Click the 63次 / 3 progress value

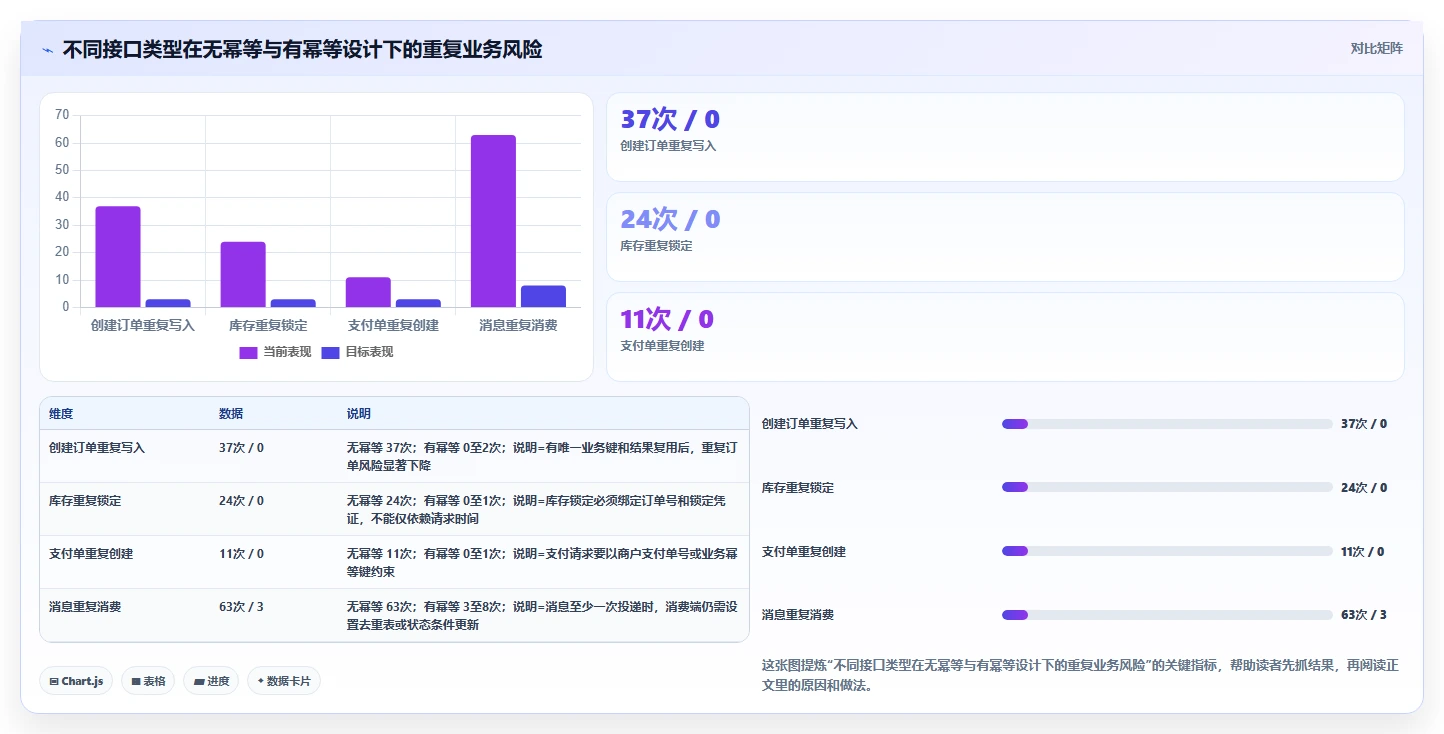click(x=1364, y=615)
